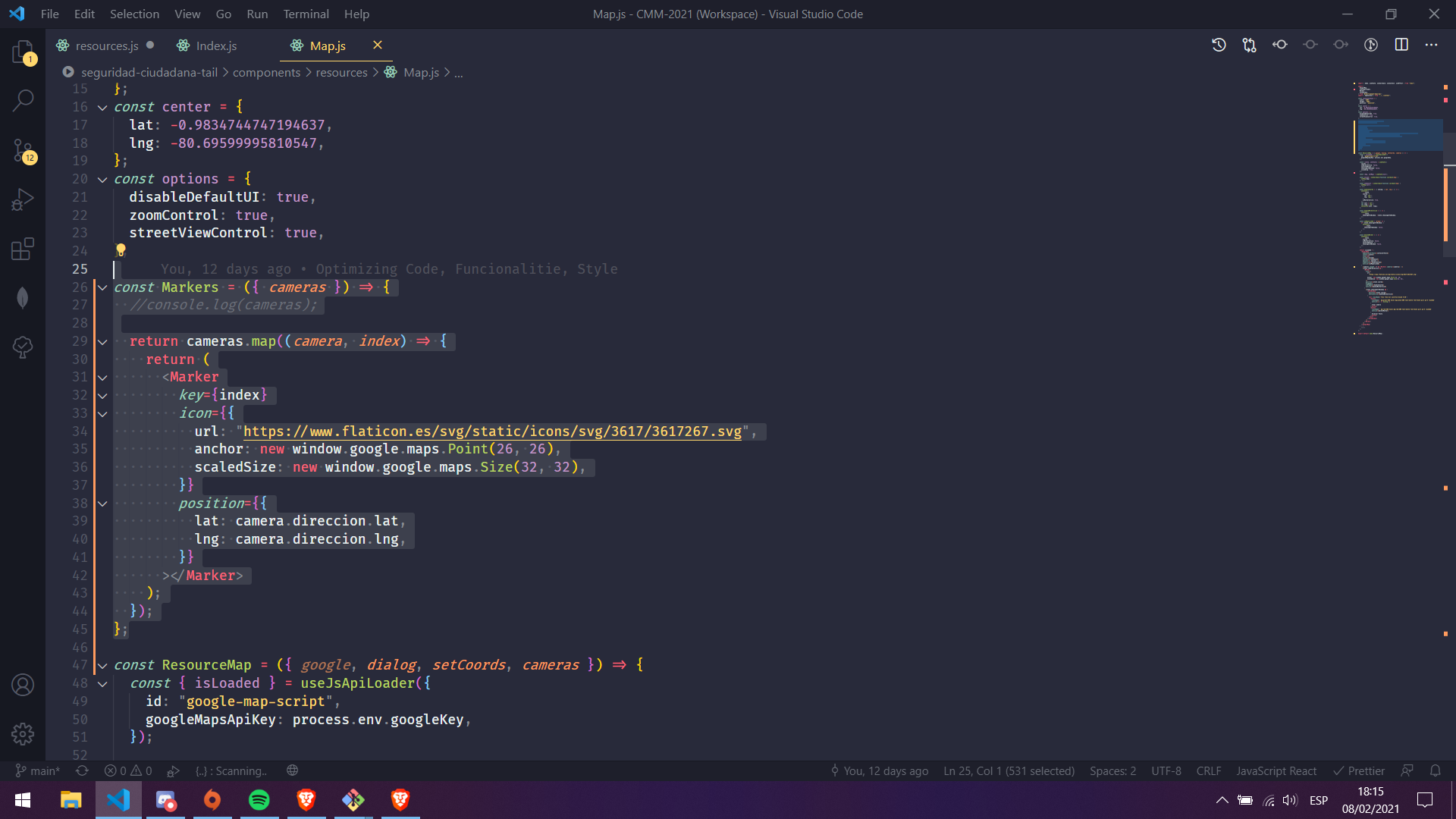1456x819 pixels.
Task: Open file history clock icon in editor toolbar
Action: tap(1219, 45)
